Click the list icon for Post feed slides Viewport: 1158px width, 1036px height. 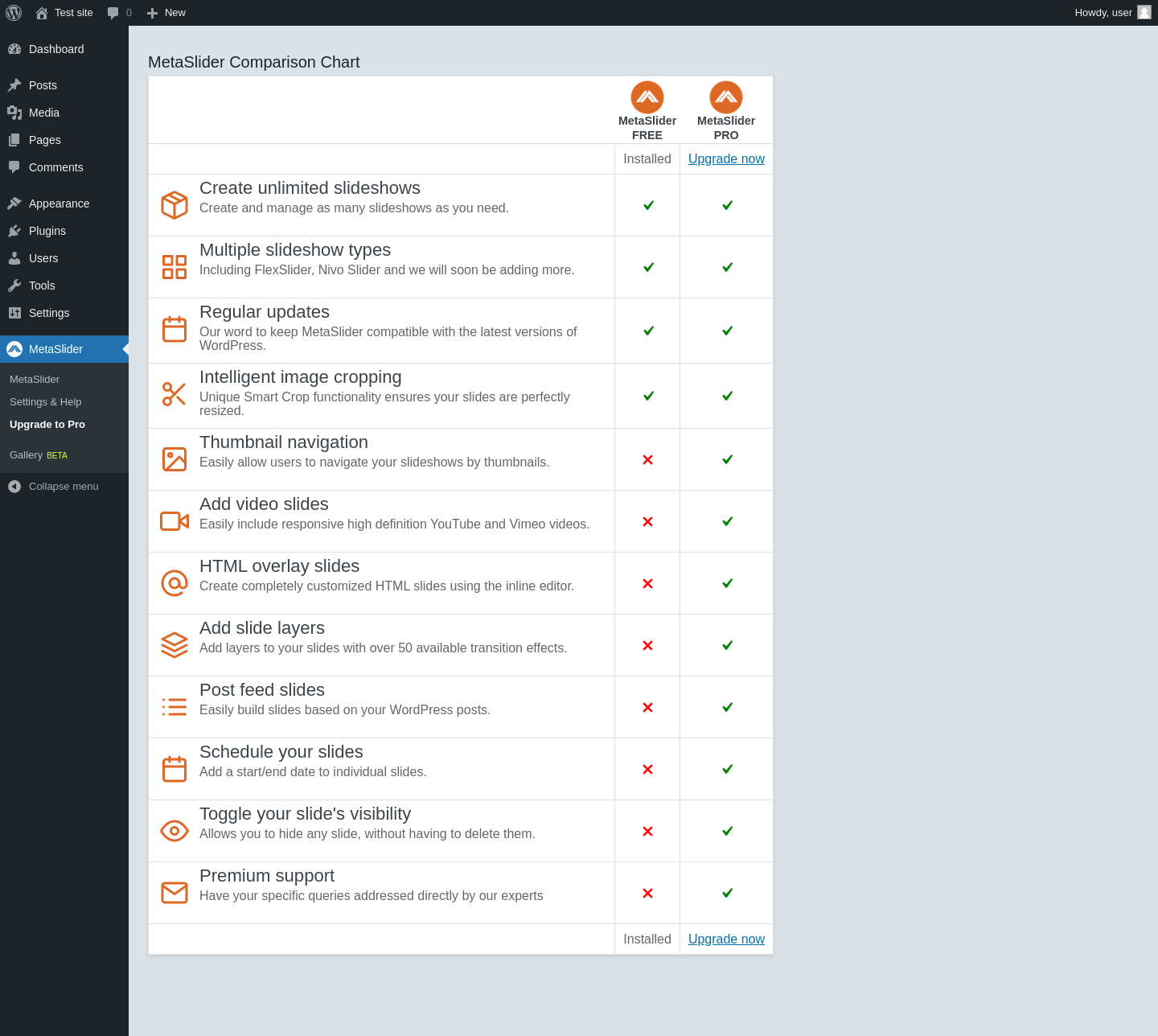(175, 707)
